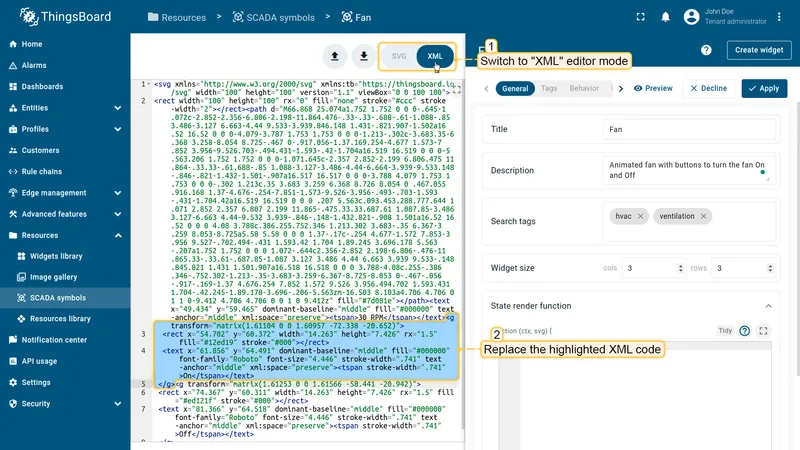The height and width of the screenshot is (450, 800).
Task: Select the General tab
Action: pos(515,88)
